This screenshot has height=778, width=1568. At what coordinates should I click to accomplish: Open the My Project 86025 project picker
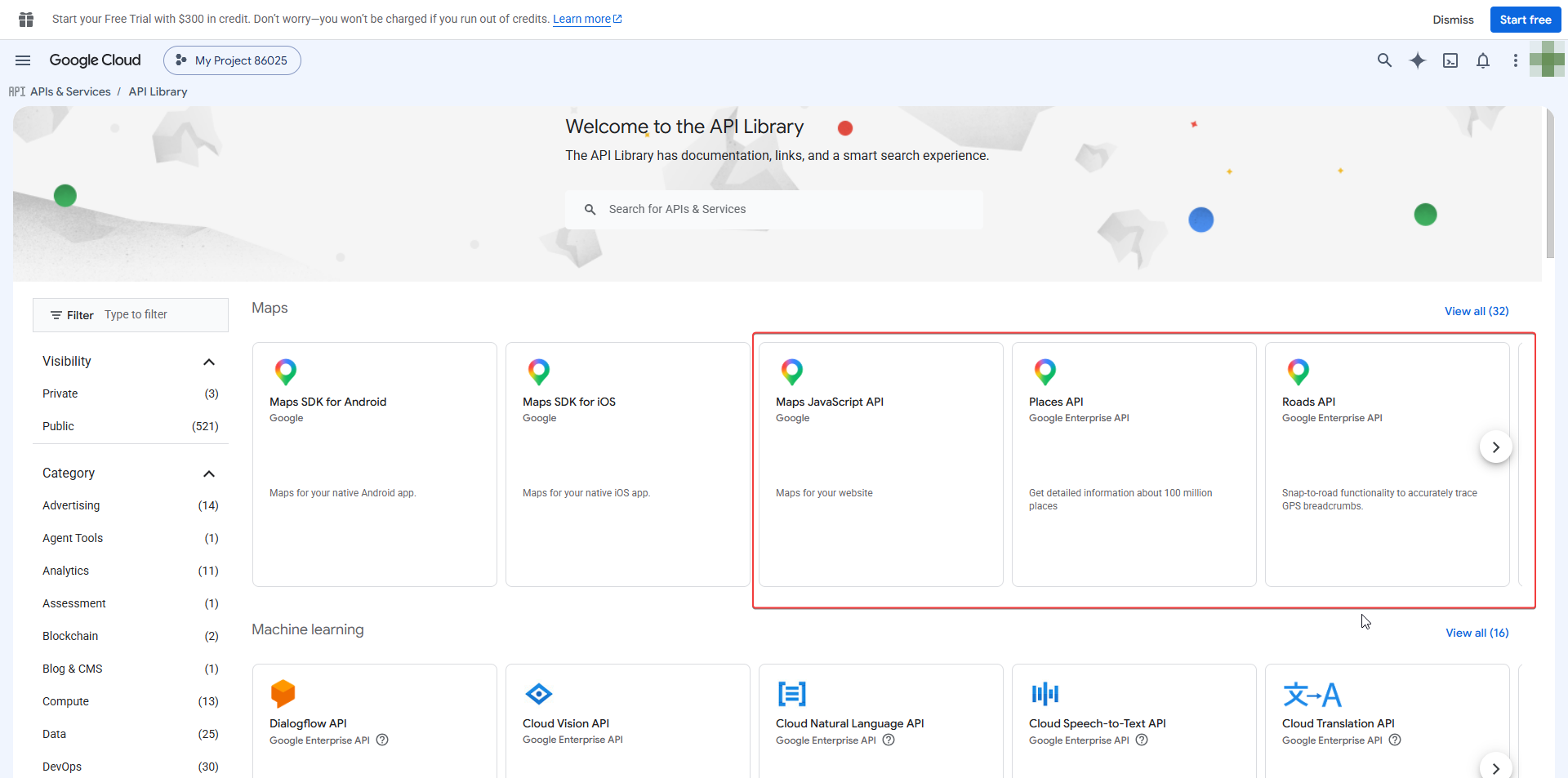(232, 60)
